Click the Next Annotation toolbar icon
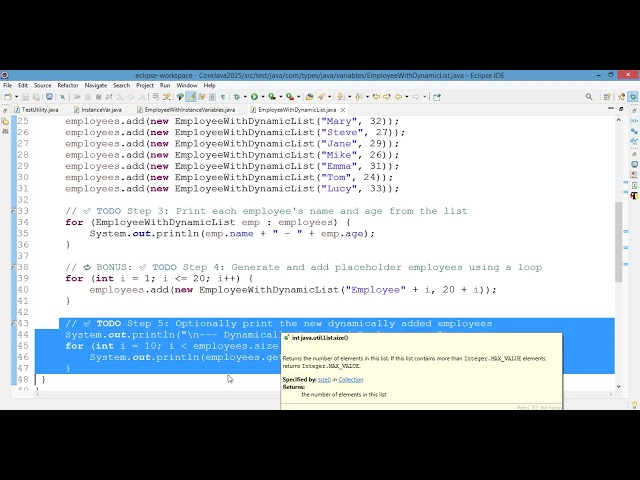The width and height of the screenshot is (640, 480). tap(340, 97)
